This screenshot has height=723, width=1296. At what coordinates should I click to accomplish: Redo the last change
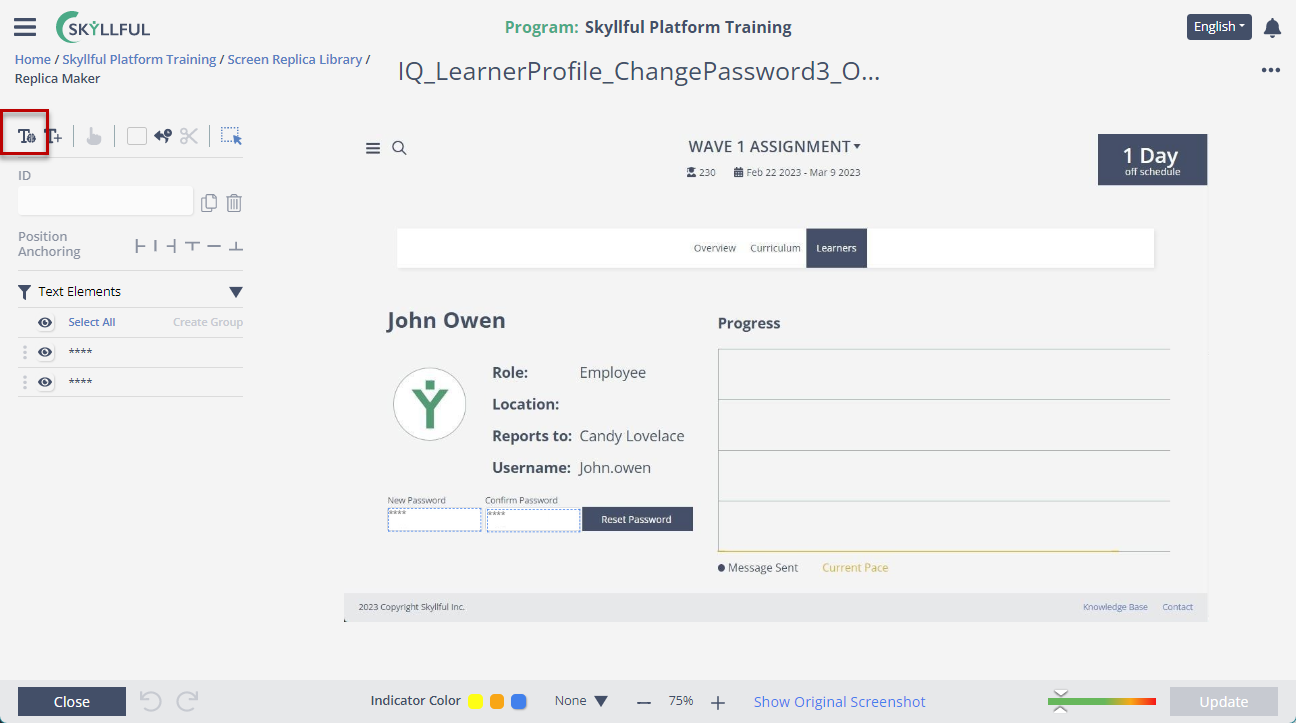click(188, 701)
